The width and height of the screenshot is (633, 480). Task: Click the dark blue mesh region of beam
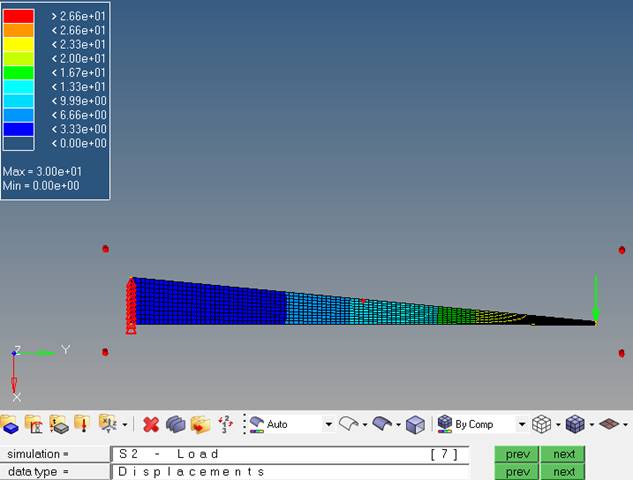click(x=210, y=303)
